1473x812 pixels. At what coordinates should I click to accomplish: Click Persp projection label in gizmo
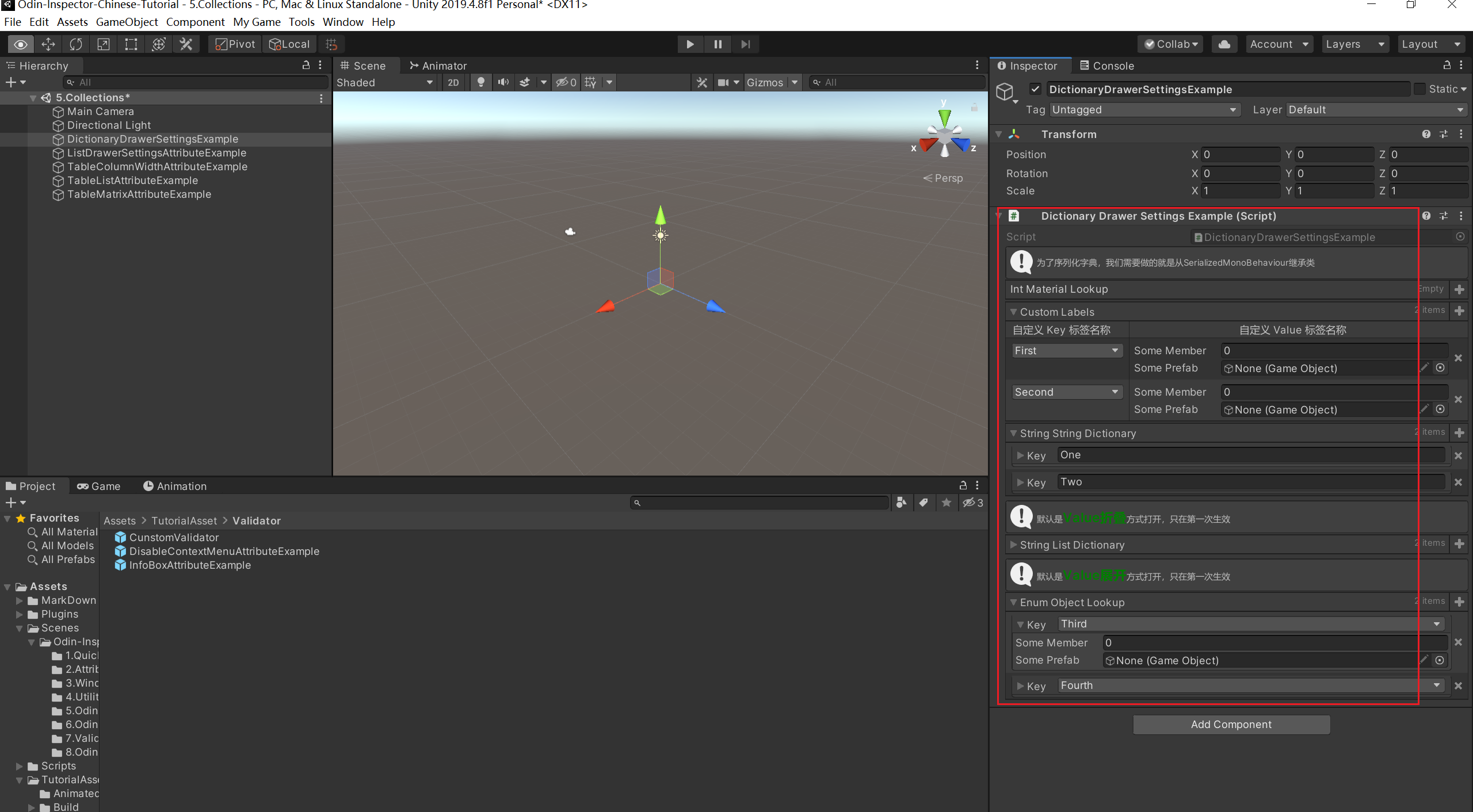pyautogui.click(x=943, y=178)
